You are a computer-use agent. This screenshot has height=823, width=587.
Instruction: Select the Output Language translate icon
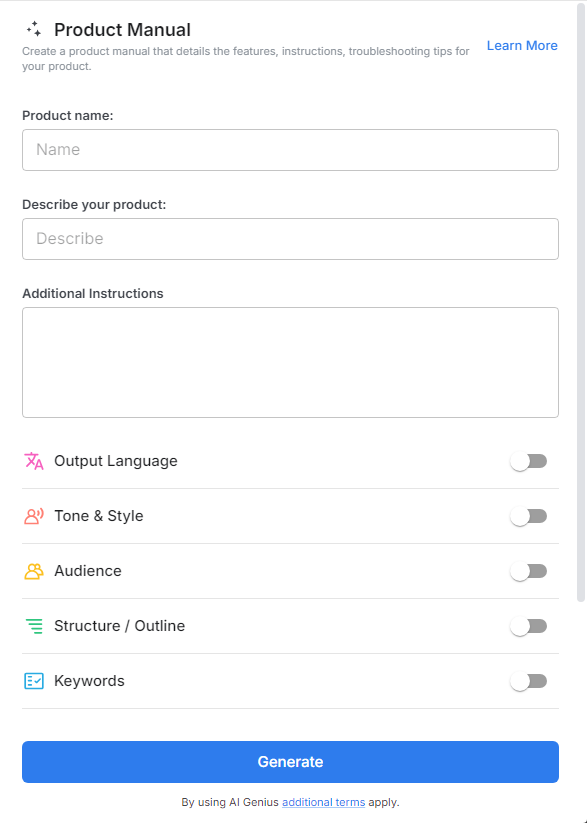[33, 461]
